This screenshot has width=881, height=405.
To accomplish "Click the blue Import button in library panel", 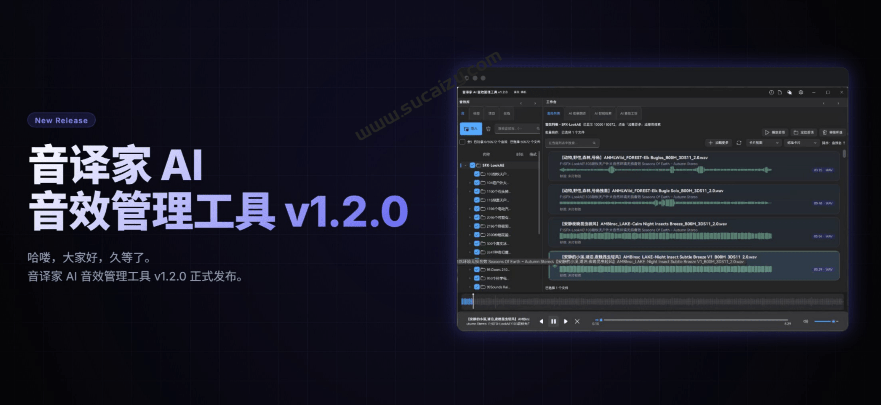I will [471, 129].
